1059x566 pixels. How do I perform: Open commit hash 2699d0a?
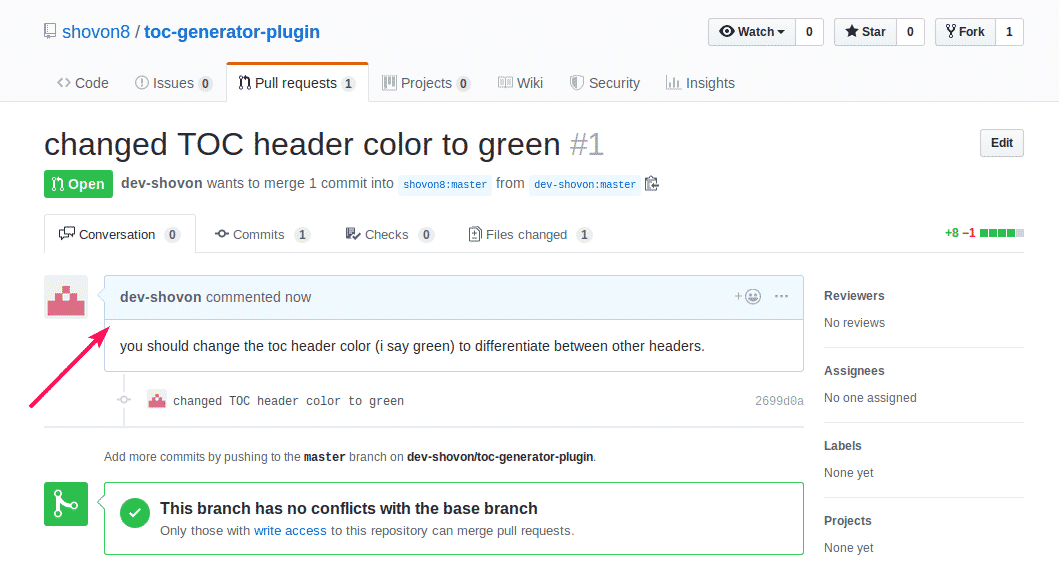(x=779, y=401)
